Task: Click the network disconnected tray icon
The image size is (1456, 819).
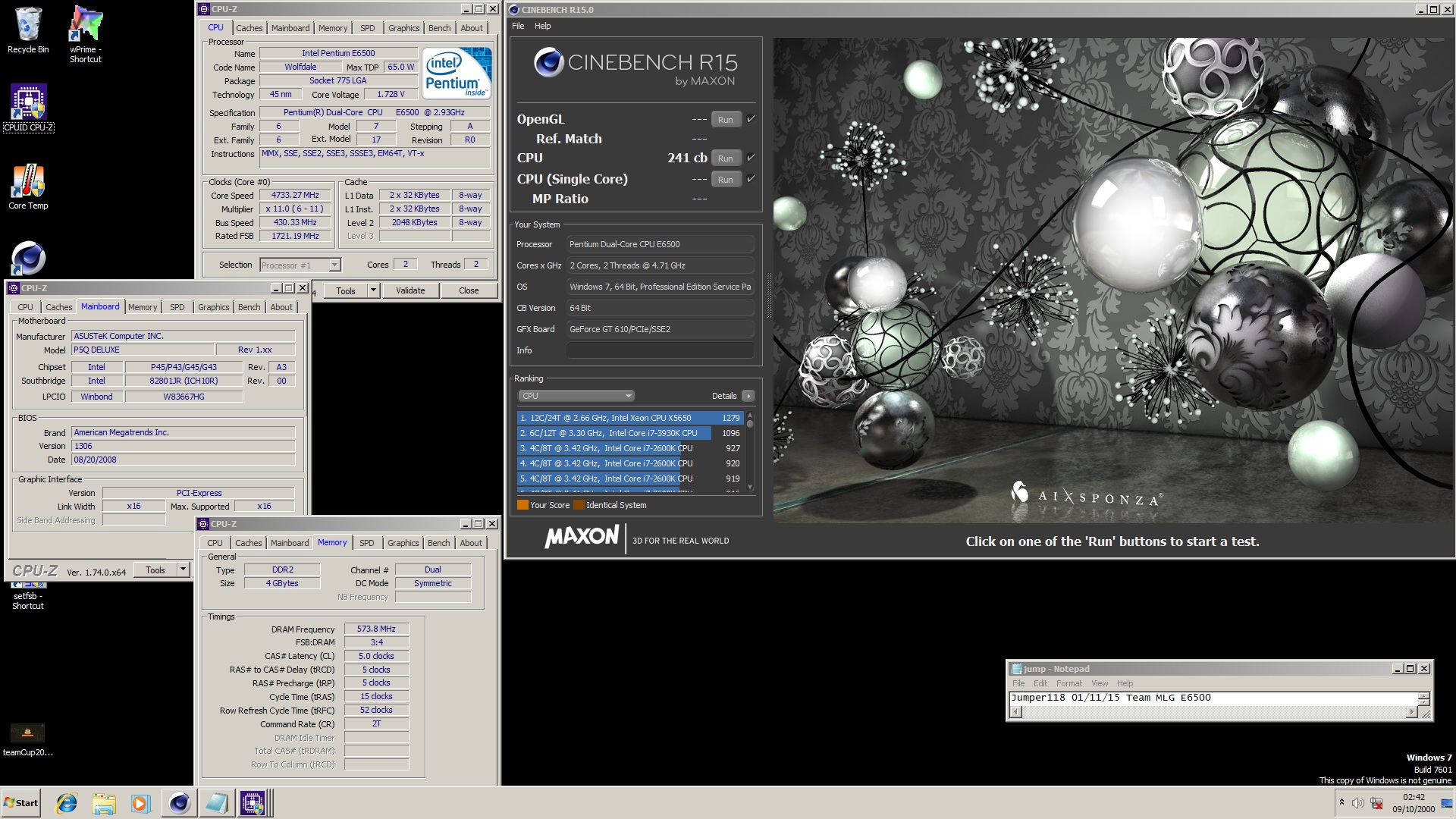Action: point(1376,803)
